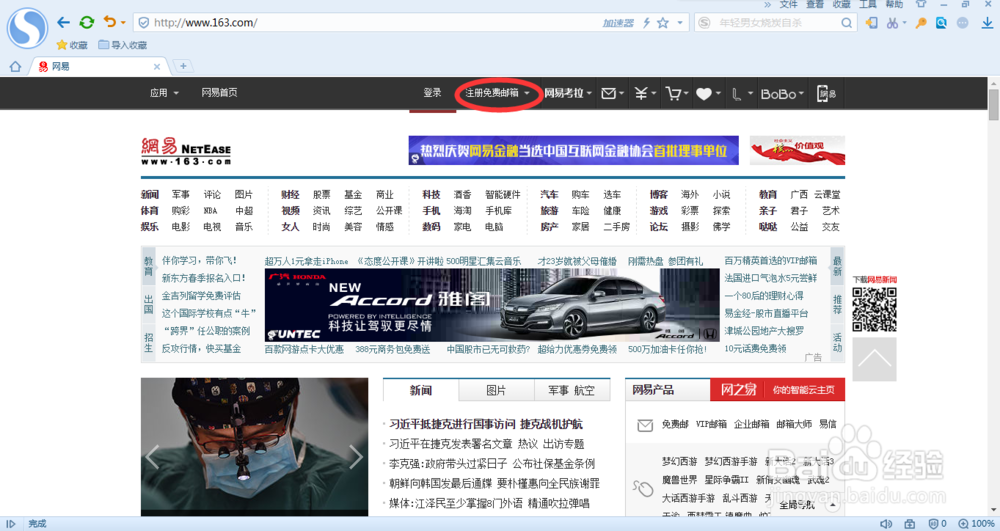The width and height of the screenshot is (1000, 531).
Task: Click the lightning speed-mode icon
Action: (646, 23)
